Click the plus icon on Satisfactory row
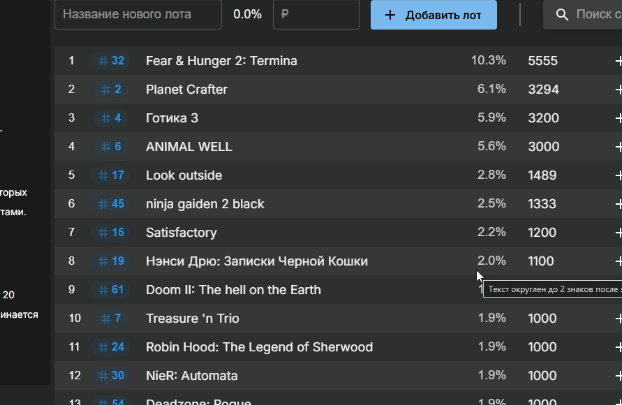This screenshot has width=622, height=405. pos(617,233)
